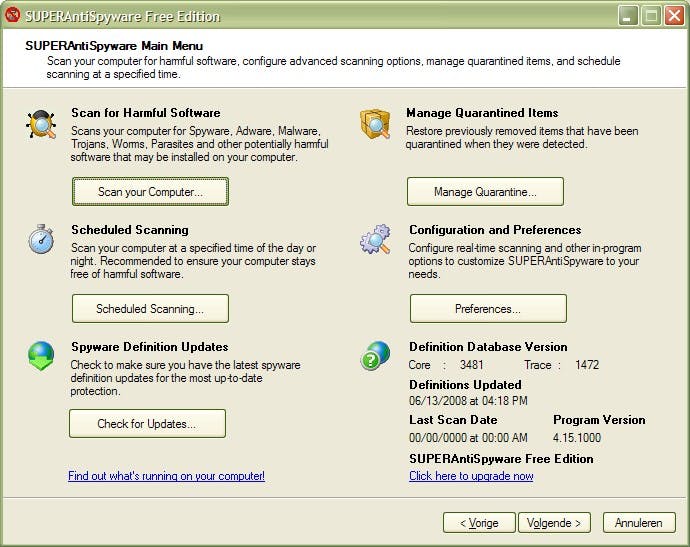Open the Preferences button
Viewport: 690px width, 547px height.
coord(488,308)
